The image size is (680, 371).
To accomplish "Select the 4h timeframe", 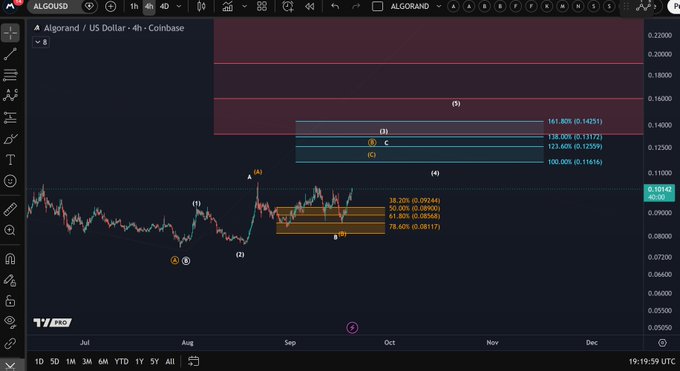I will click(149, 7).
